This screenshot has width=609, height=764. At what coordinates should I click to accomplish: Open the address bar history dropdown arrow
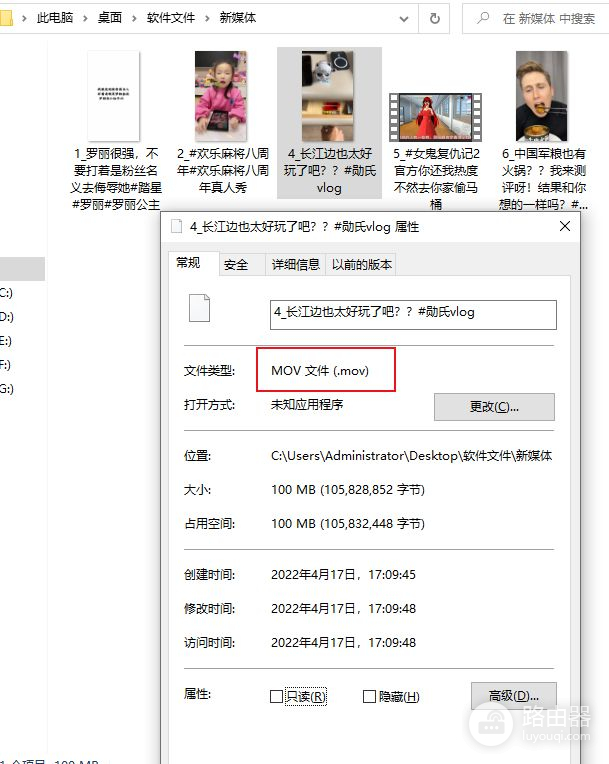403,19
